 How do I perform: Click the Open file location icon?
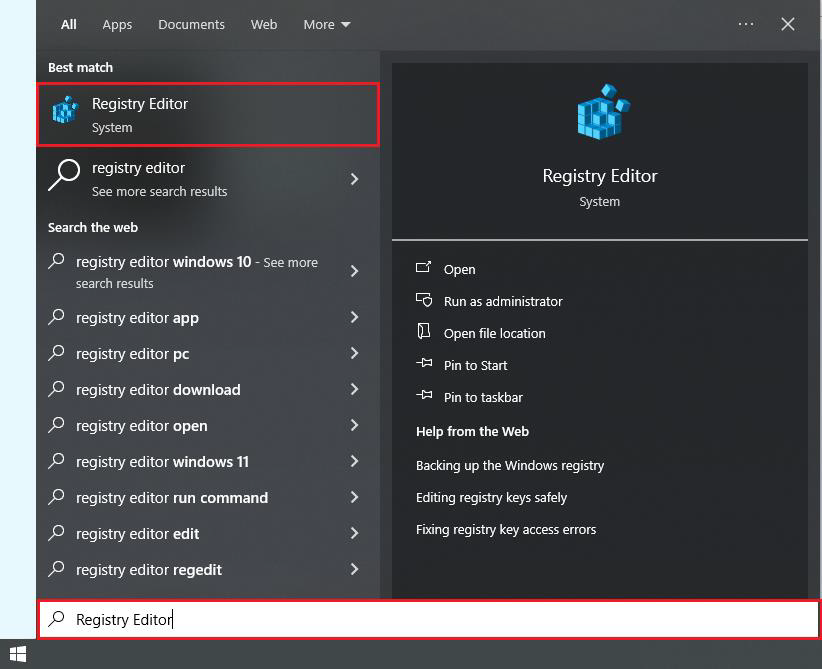(424, 333)
